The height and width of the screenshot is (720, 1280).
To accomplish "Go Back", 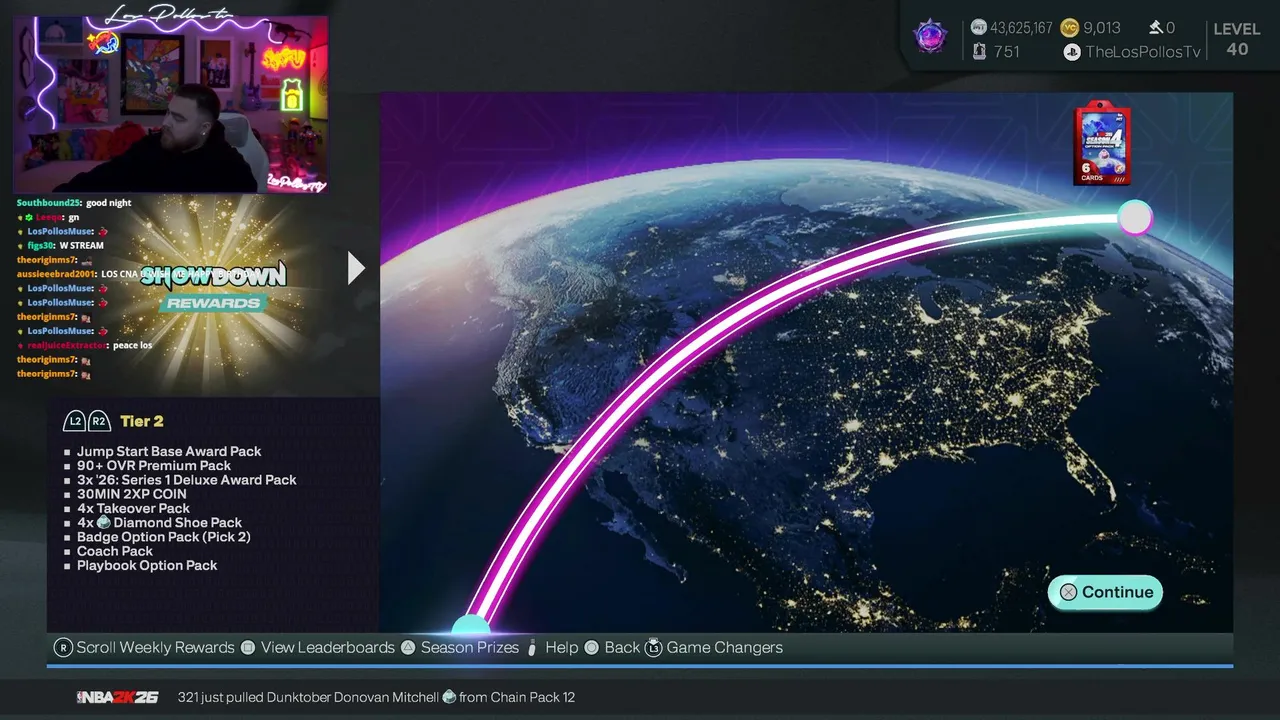I will 622,648.
